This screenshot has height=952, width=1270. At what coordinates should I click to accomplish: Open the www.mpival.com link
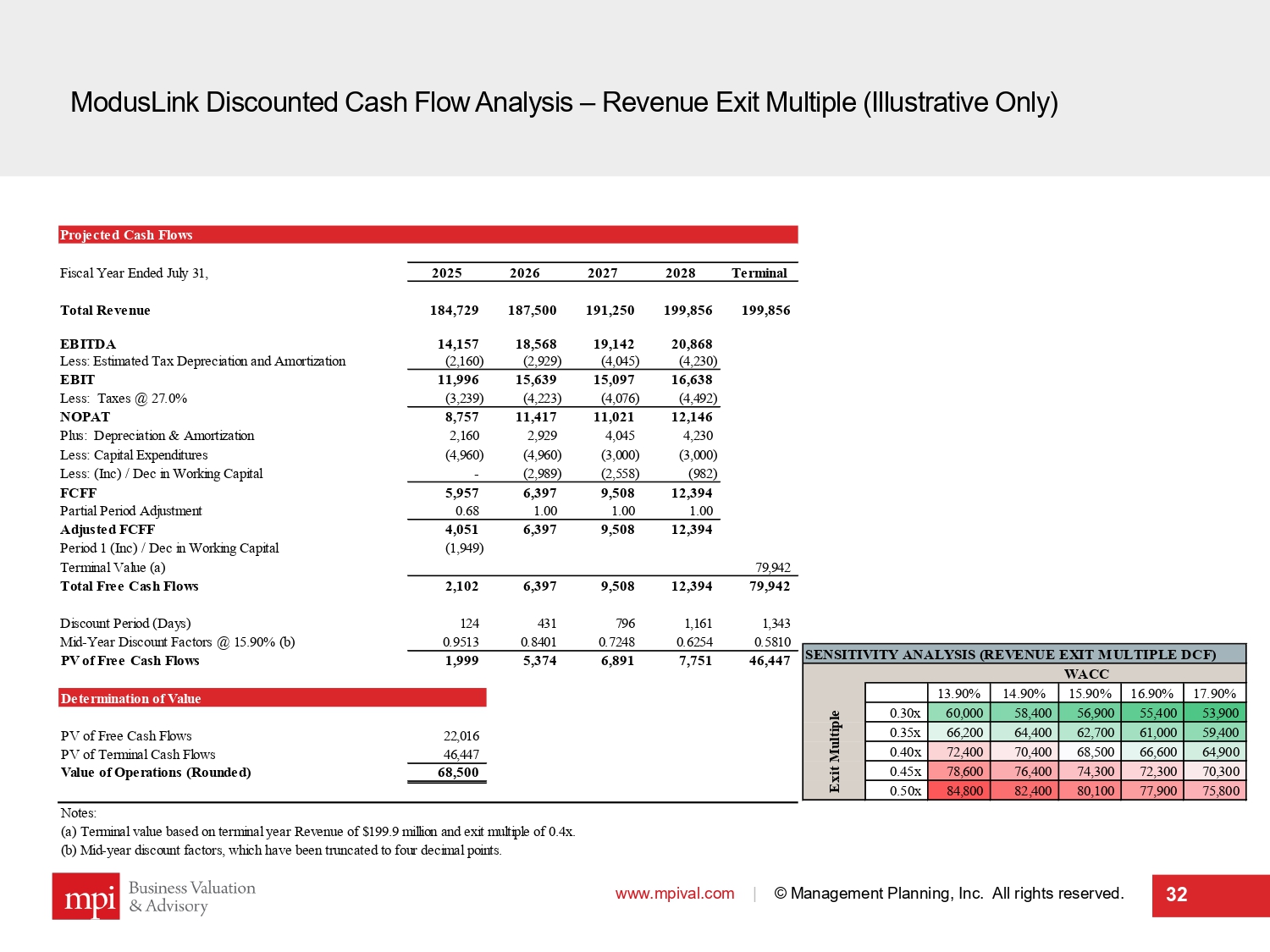click(674, 894)
